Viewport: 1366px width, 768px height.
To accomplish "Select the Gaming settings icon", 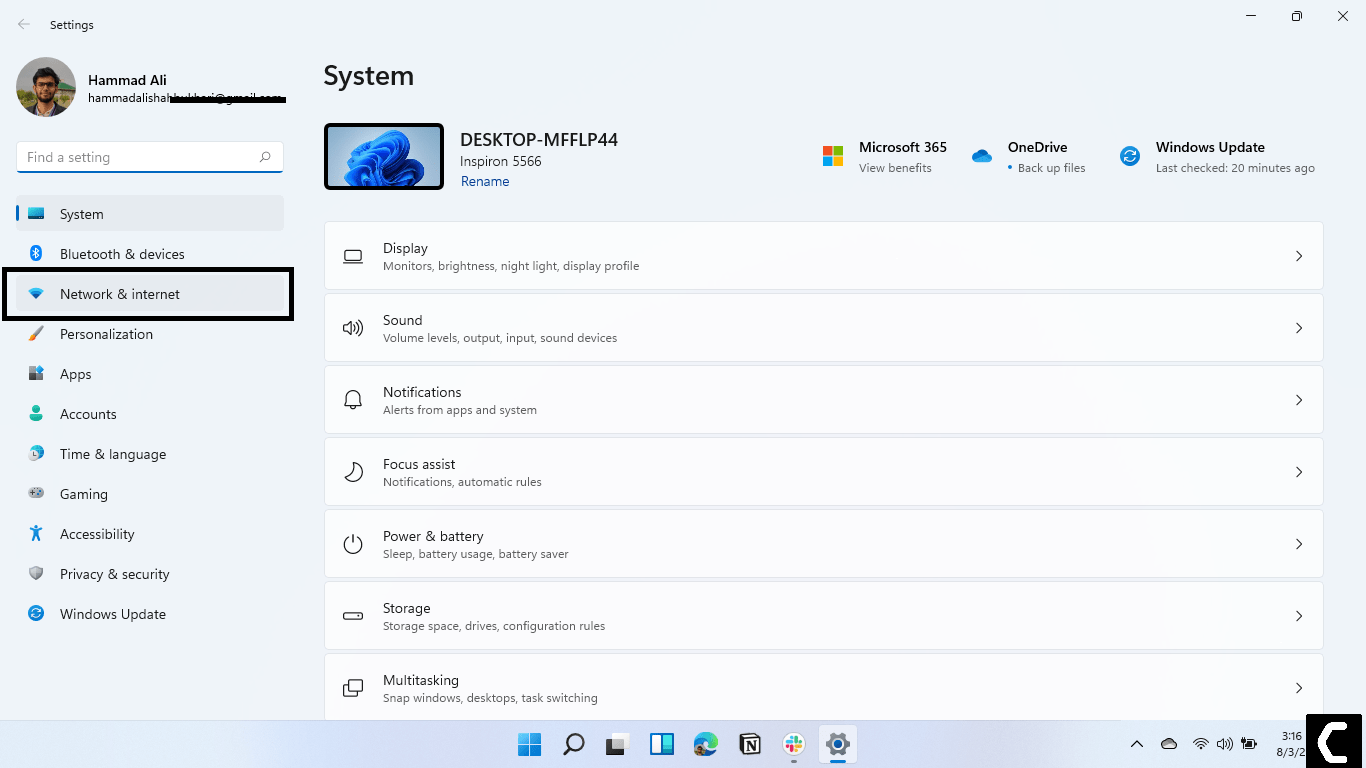I will [36, 493].
